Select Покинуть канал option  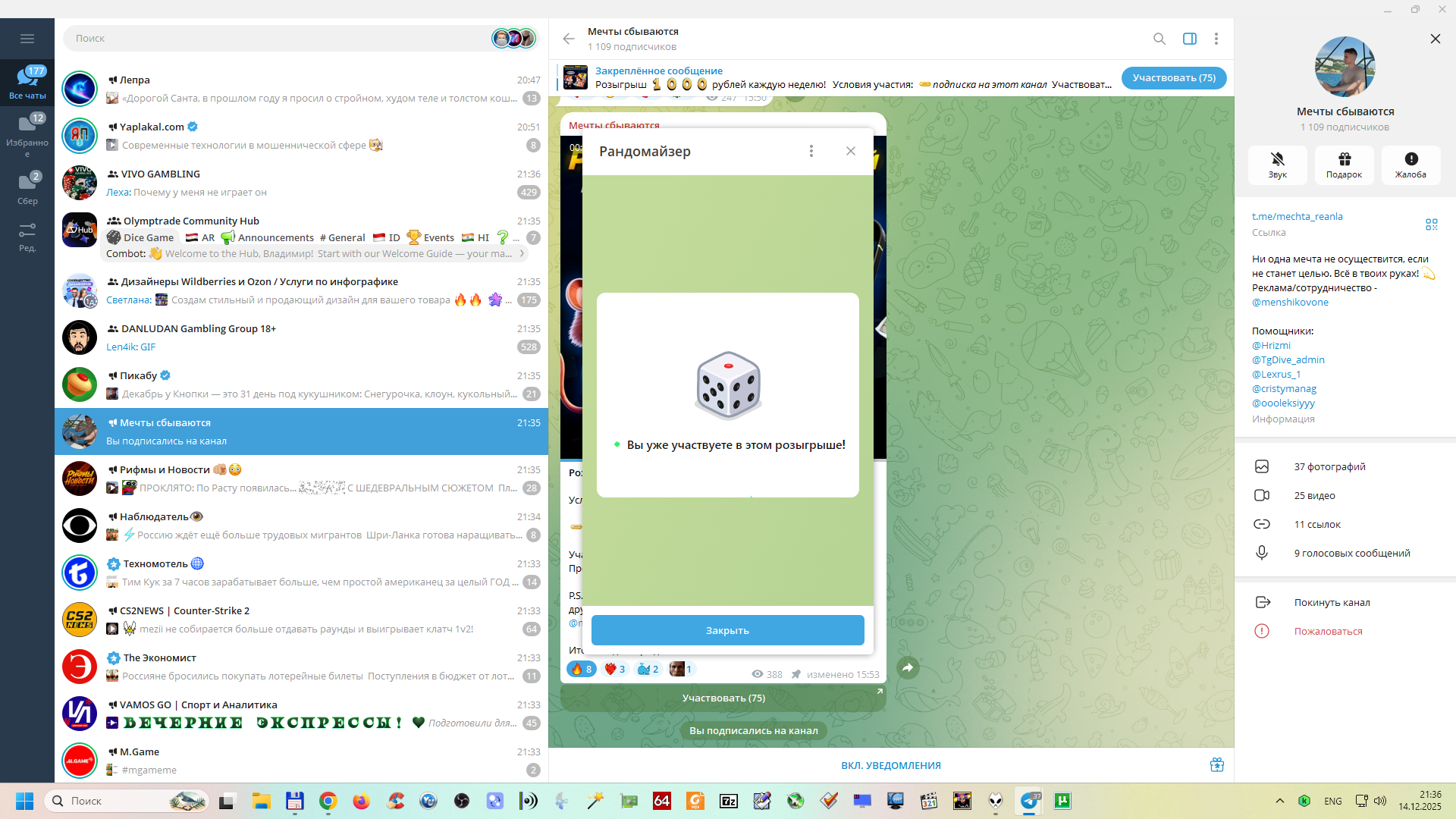pyautogui.click(x=1332, y=602)
